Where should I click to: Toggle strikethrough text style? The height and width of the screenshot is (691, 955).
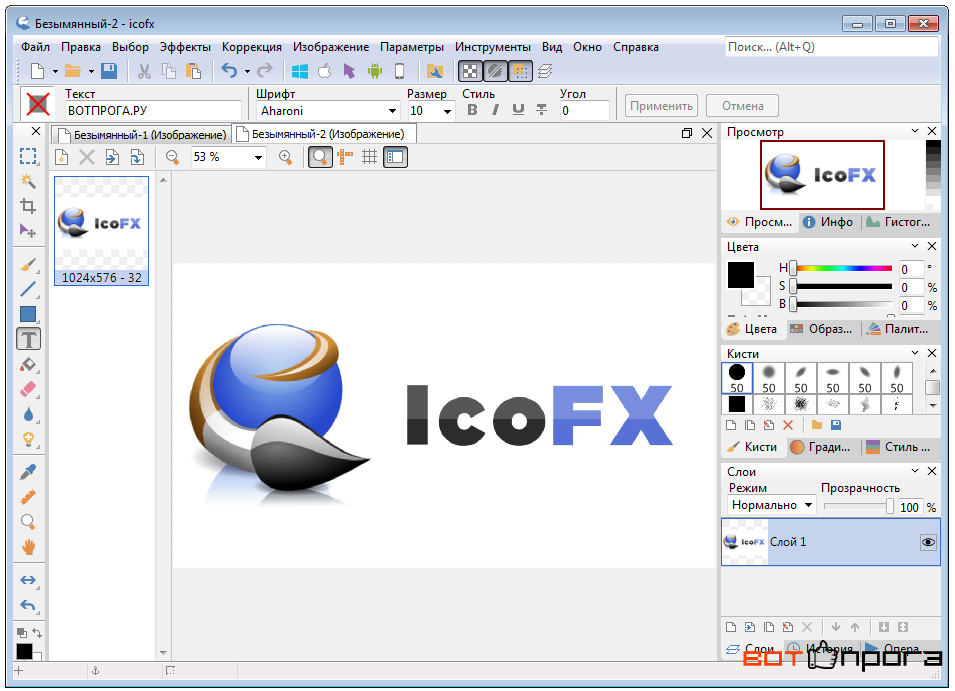coord(541,110)
